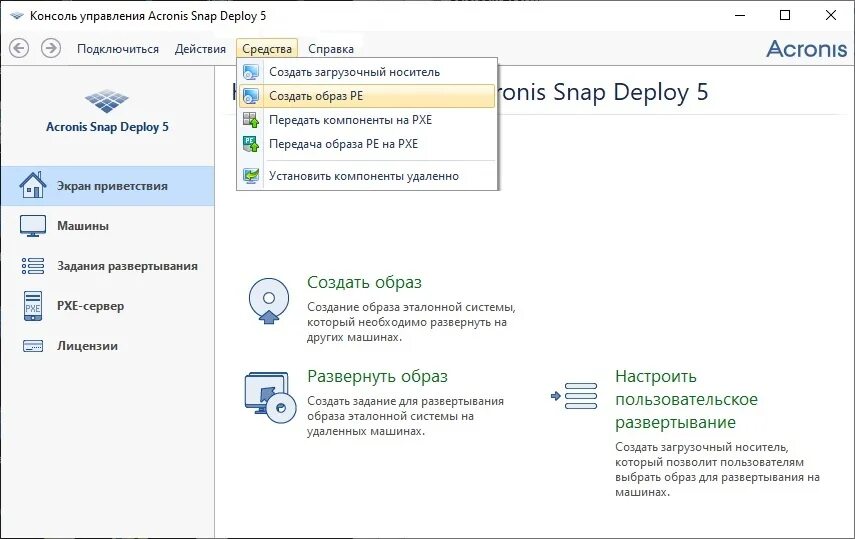Click the list icon for deployment tasks
This screenshot has width=855, height=539.
(33, 266)
